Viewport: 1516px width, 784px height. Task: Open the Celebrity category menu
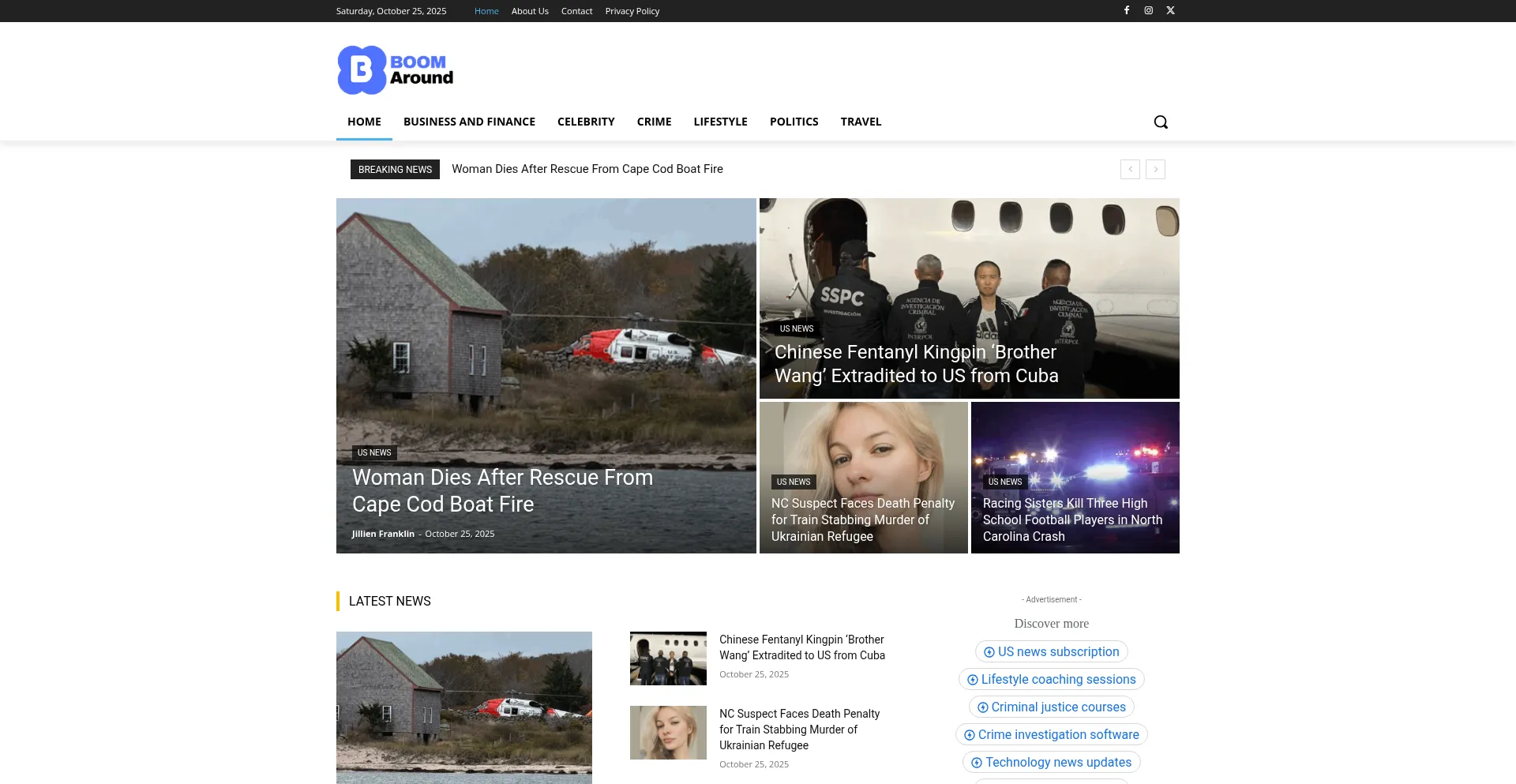coord(586,122)
